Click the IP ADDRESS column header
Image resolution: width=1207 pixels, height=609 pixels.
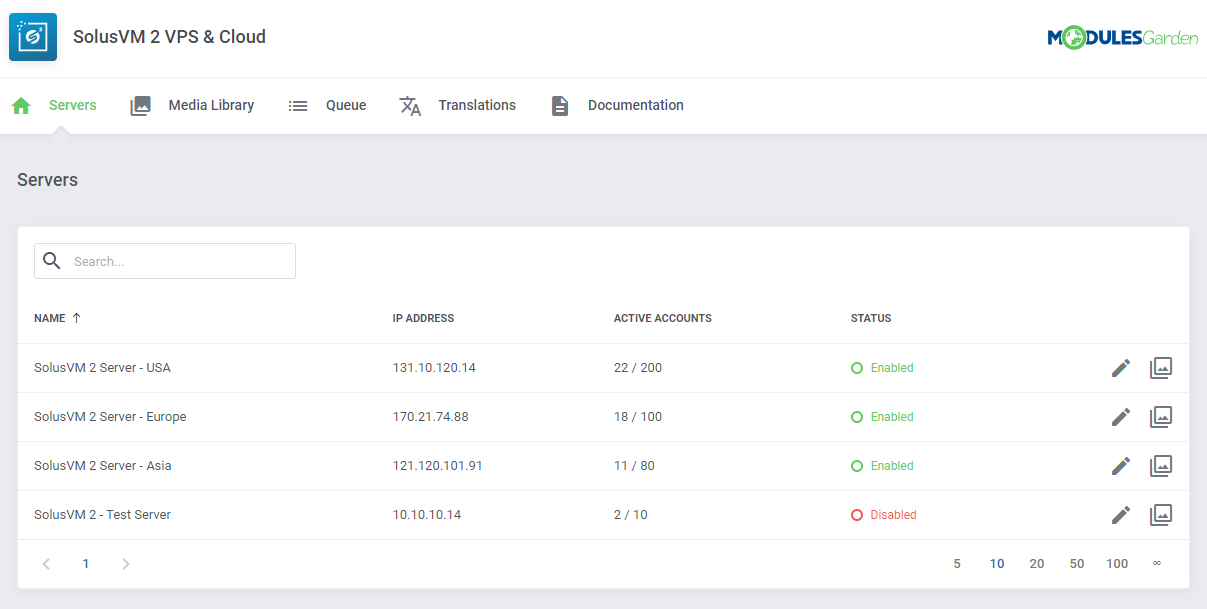pos(423,318)
